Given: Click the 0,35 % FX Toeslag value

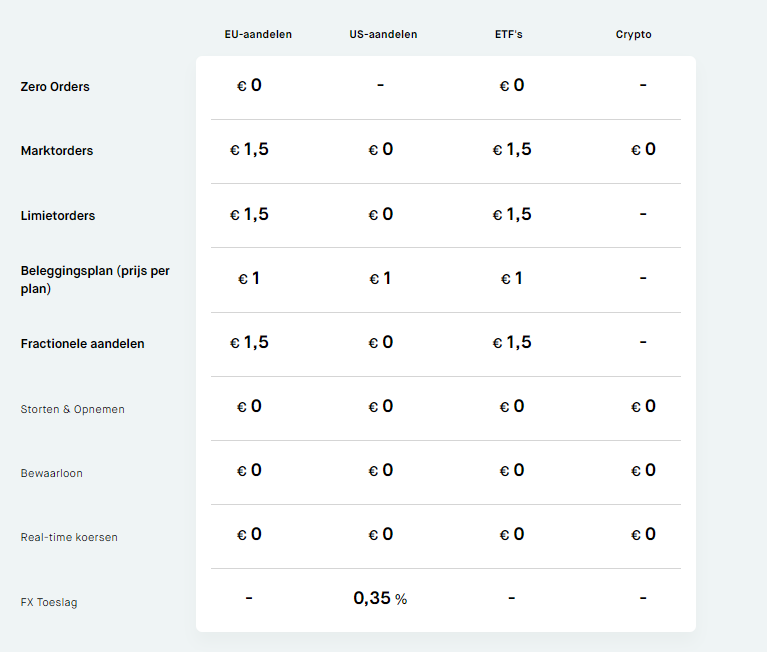Looking at the screenshot, I should pyautogui.click(x=380, y=599).
